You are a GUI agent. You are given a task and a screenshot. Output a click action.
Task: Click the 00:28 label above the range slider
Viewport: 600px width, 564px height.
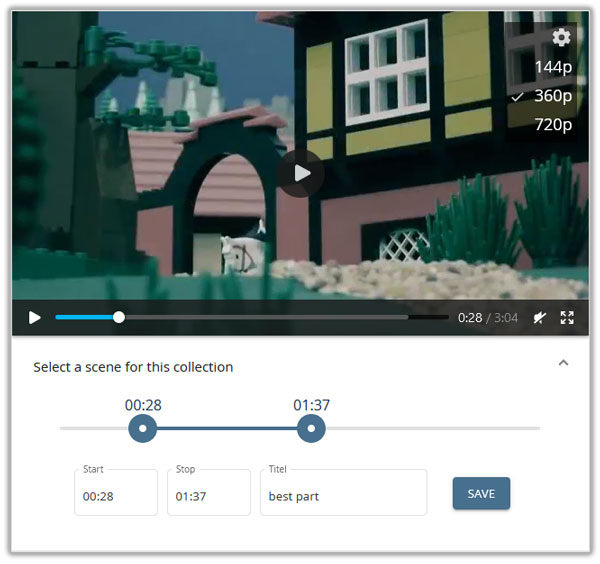point(143,405)
